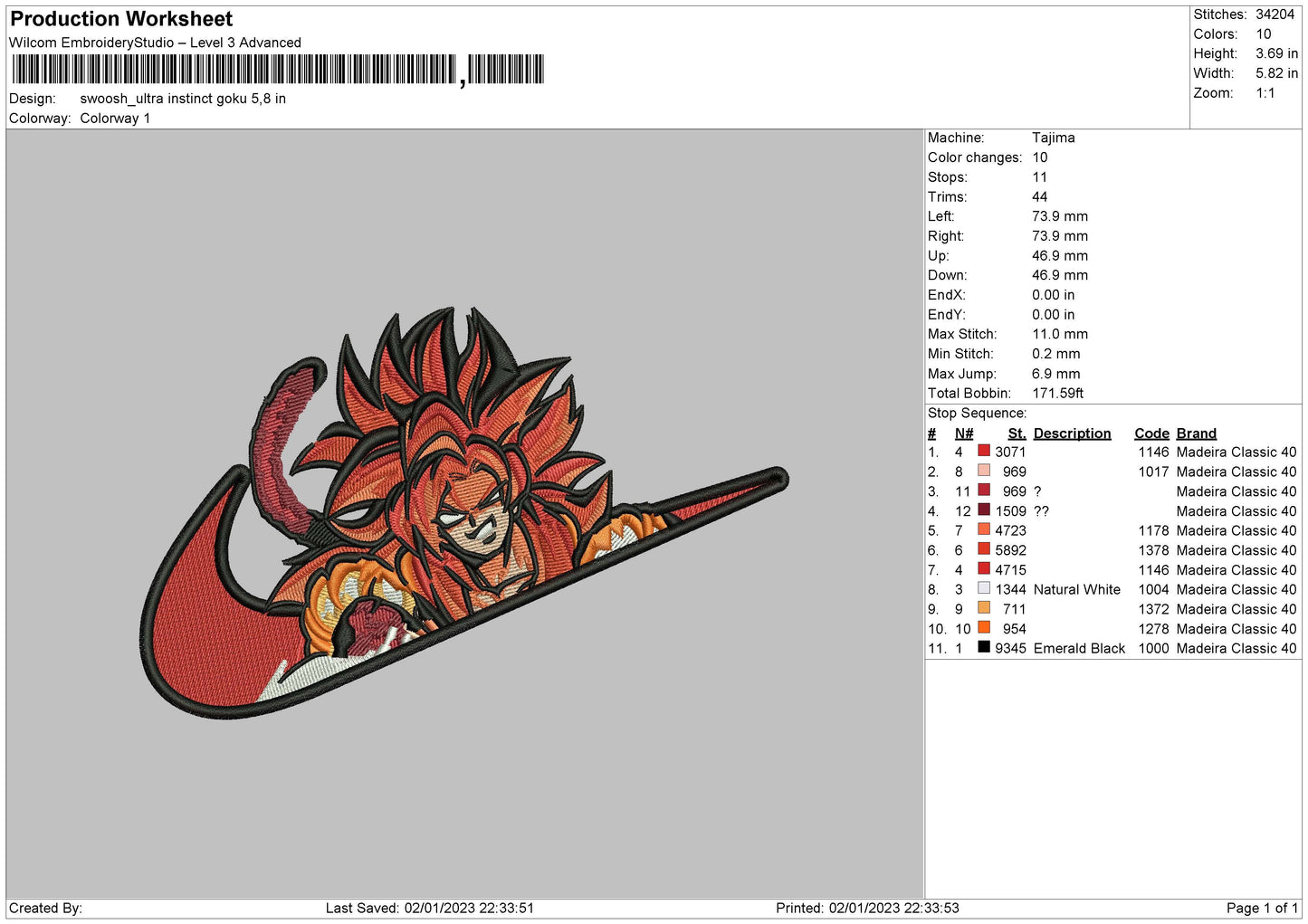The height and width of the screenshot is (924, 1308).
Task: Click the Emerald Black color swatch
Action: tap(983, 647)
